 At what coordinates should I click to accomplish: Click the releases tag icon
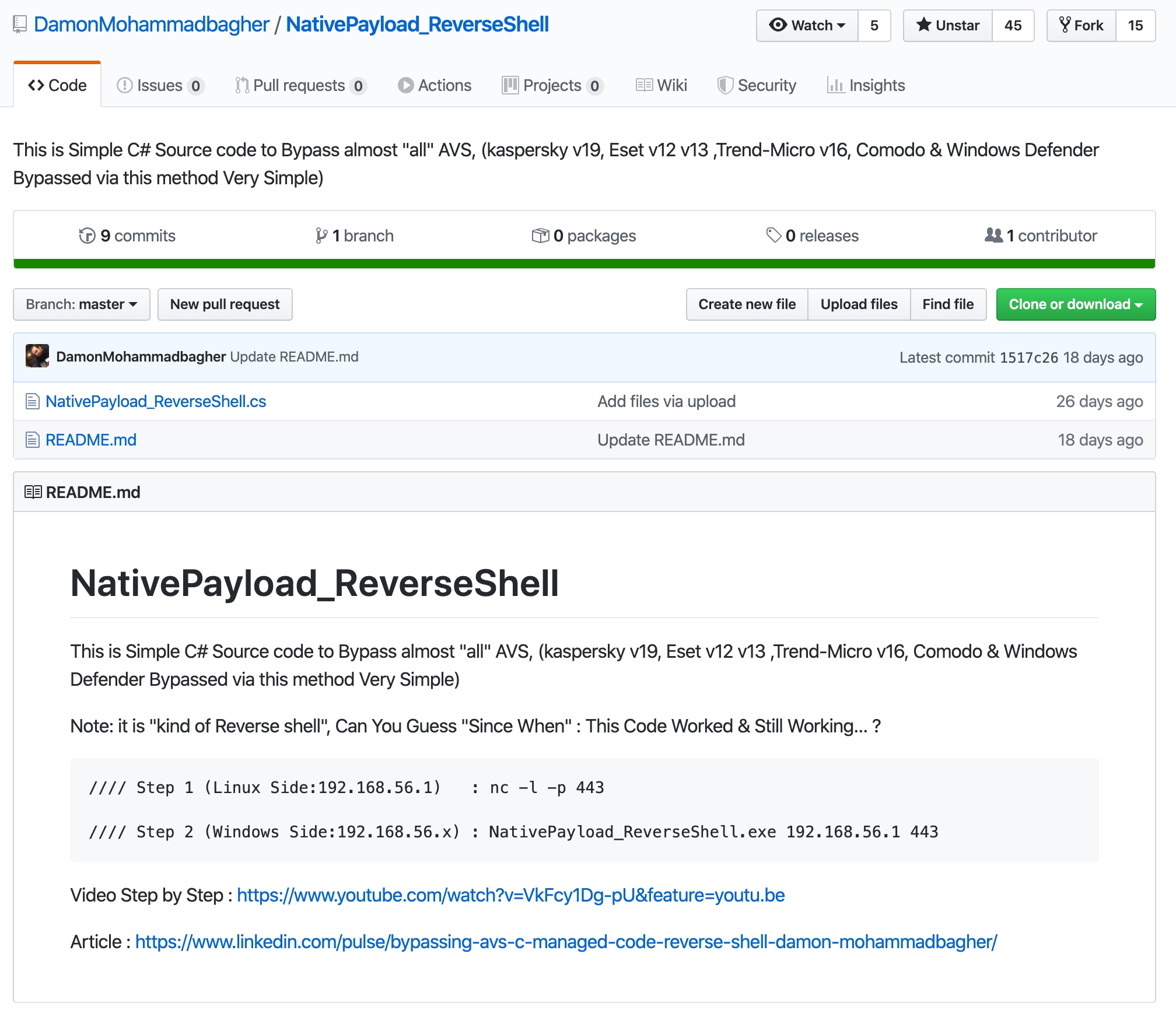coord(773,236)
